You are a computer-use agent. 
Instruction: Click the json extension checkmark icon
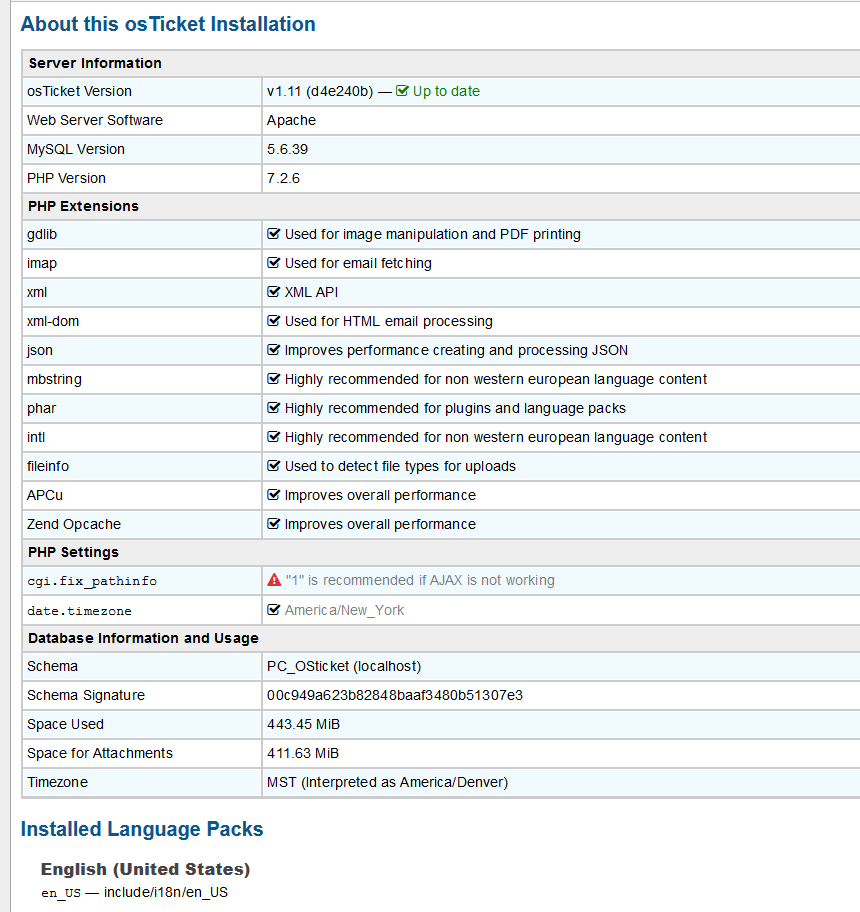pyautogui.click(x=274, y=350)
